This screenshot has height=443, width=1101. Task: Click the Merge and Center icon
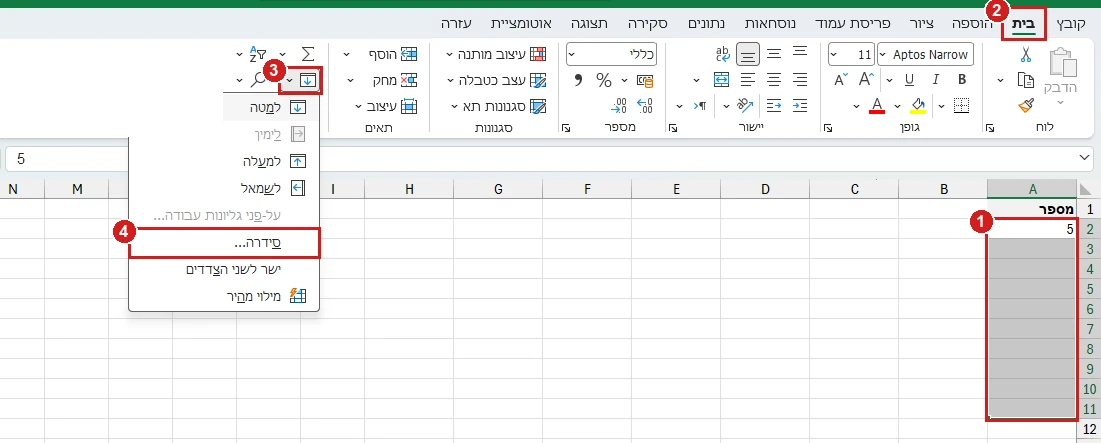722,79
